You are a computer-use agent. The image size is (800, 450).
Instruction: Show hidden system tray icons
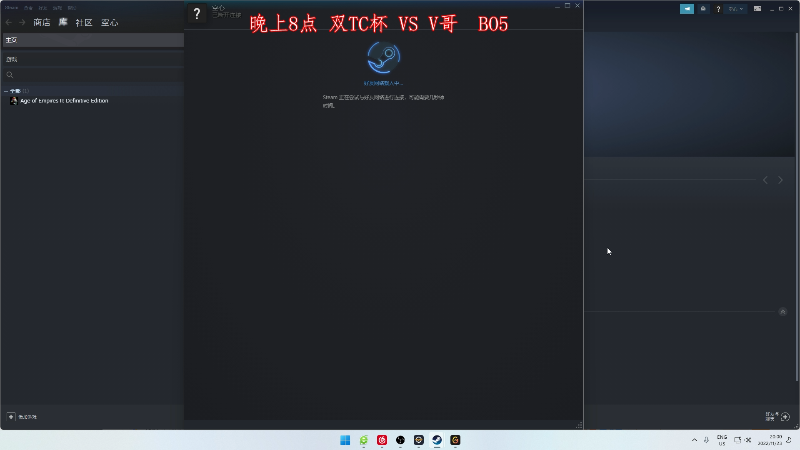[x=694, y=440]
